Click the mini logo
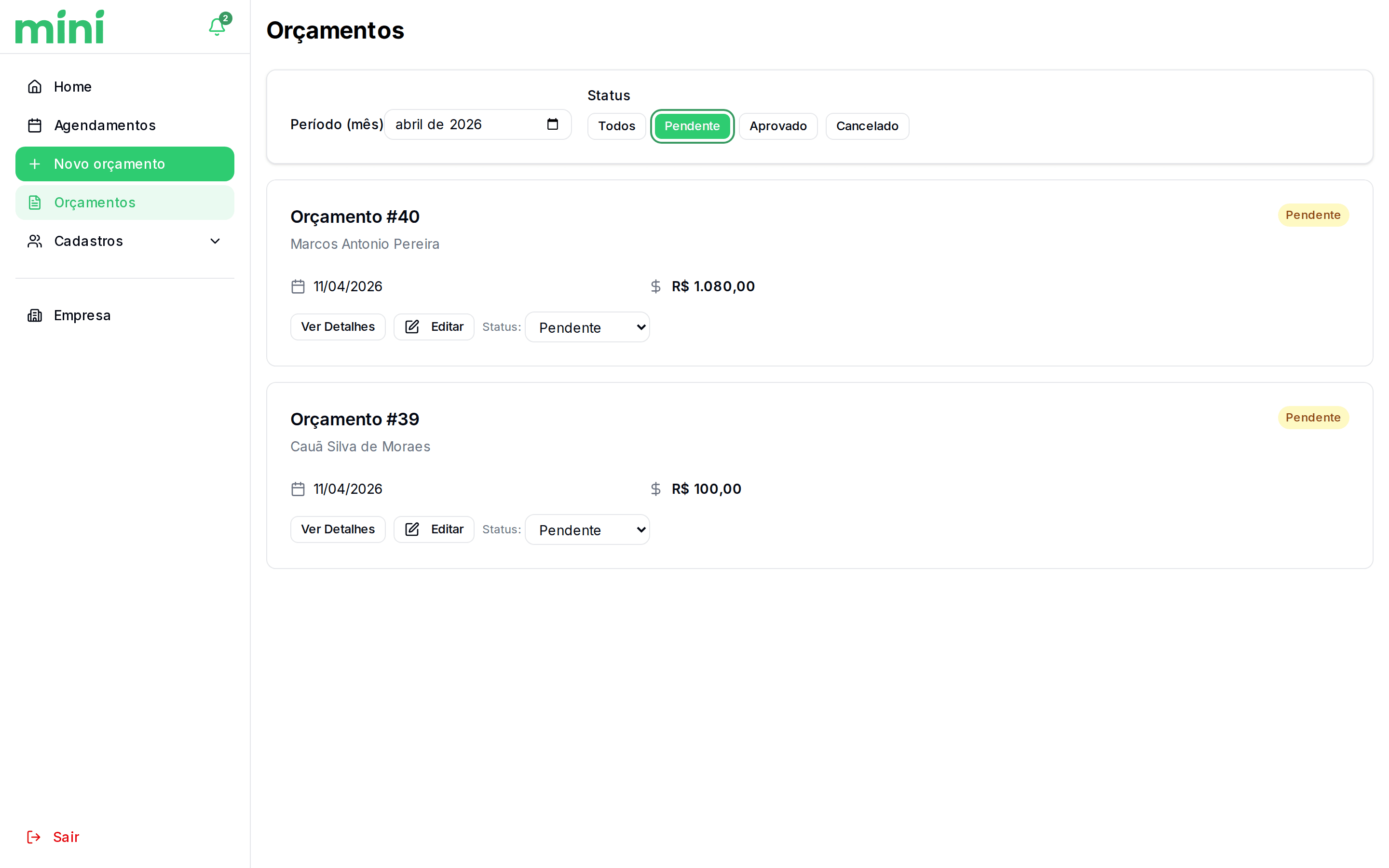Image resolution: width=1389 pixels, height=868 pixels. click(x=60, y=27)
